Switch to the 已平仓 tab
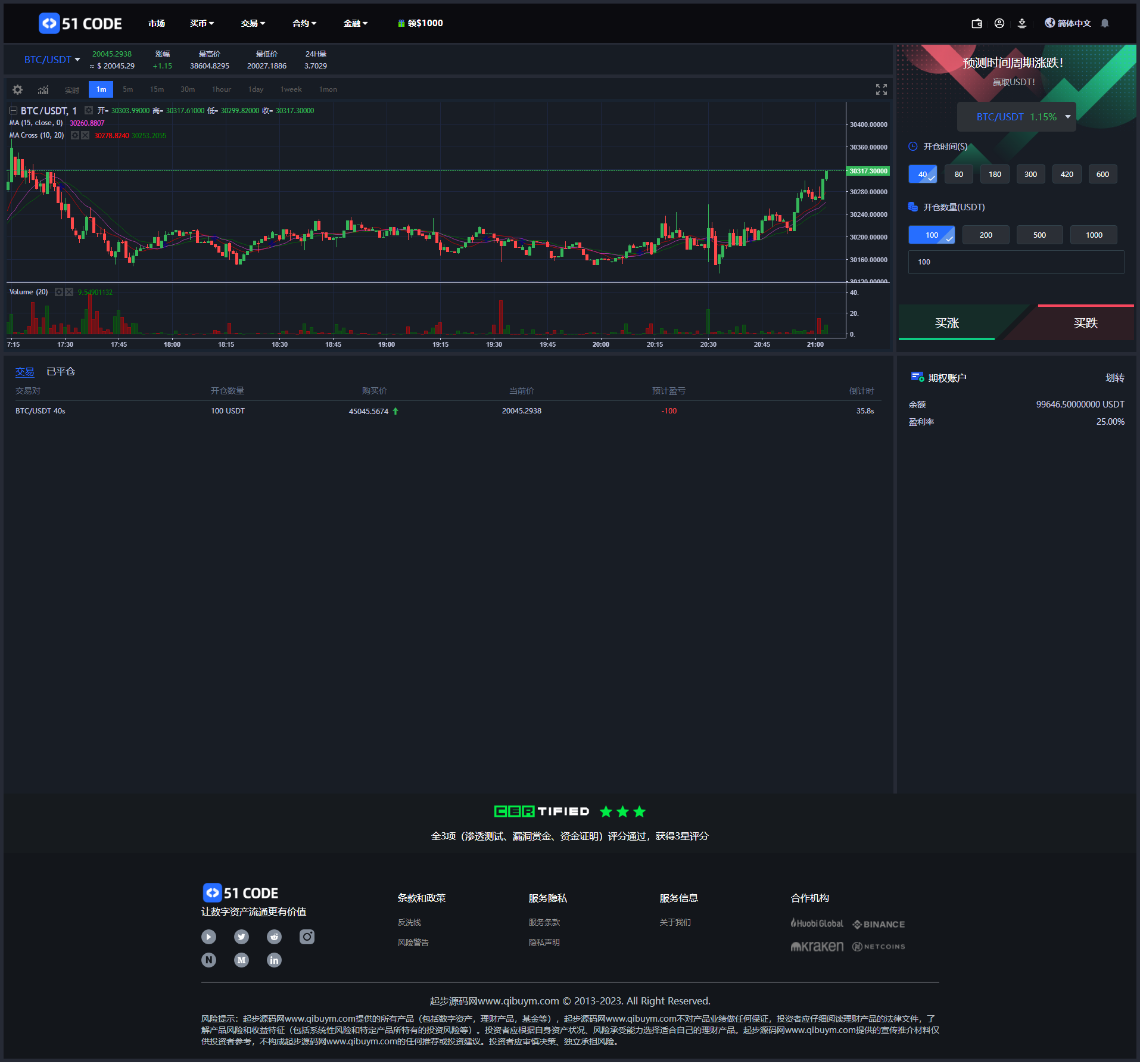The image size is (1140, 1064). pyautogui.click(x=61, y=372)
